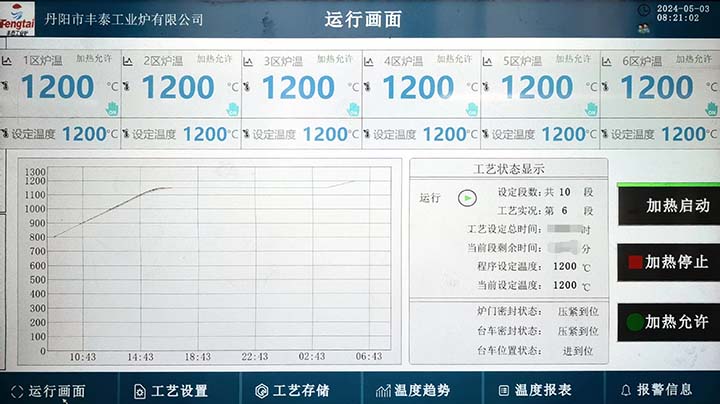This screenshot has width=720, height=404.
Task: Click the hand ON icon in zone 3
Action: [x=352, y=106]
